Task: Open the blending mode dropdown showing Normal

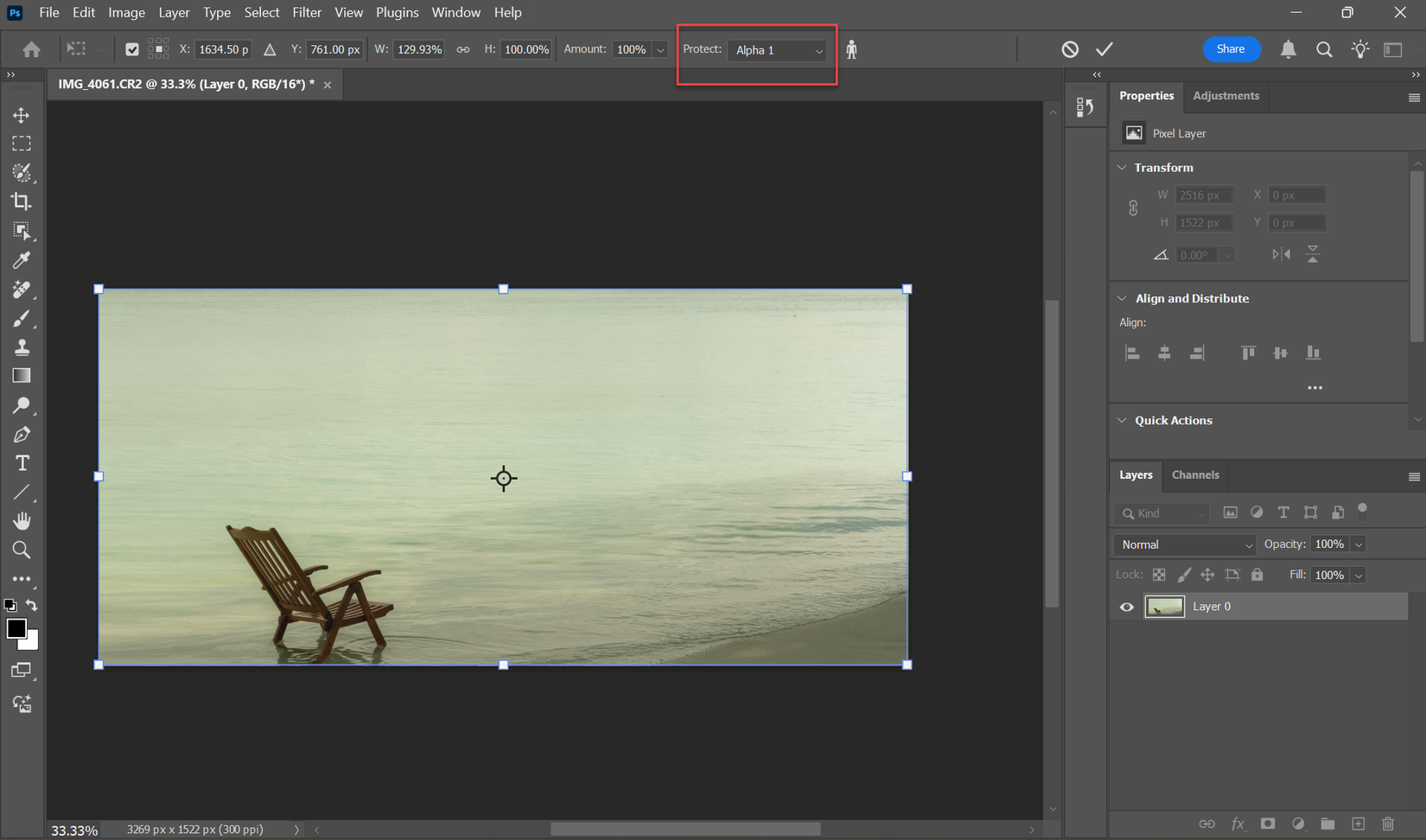Action: pos(1184,544)
